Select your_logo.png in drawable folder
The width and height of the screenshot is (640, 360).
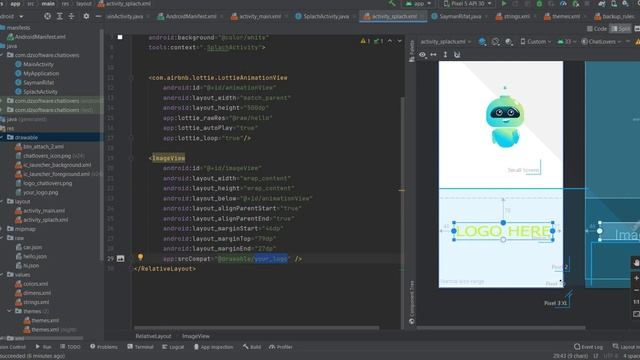click(37, 192)
